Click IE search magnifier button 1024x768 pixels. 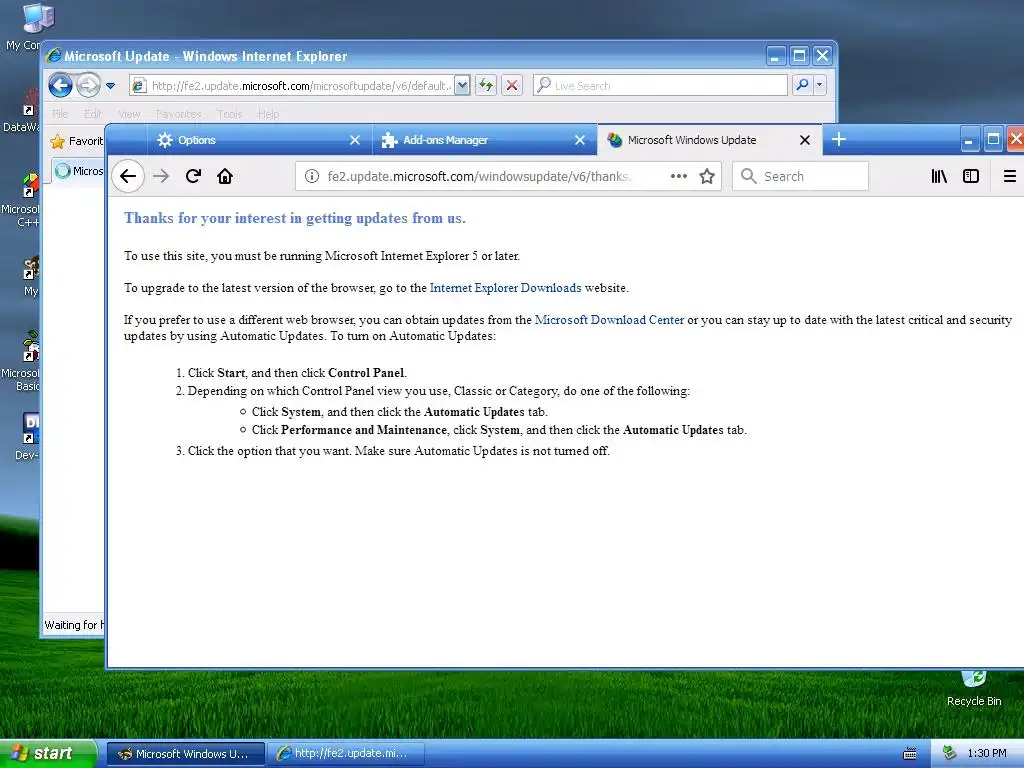click(802, 86)
